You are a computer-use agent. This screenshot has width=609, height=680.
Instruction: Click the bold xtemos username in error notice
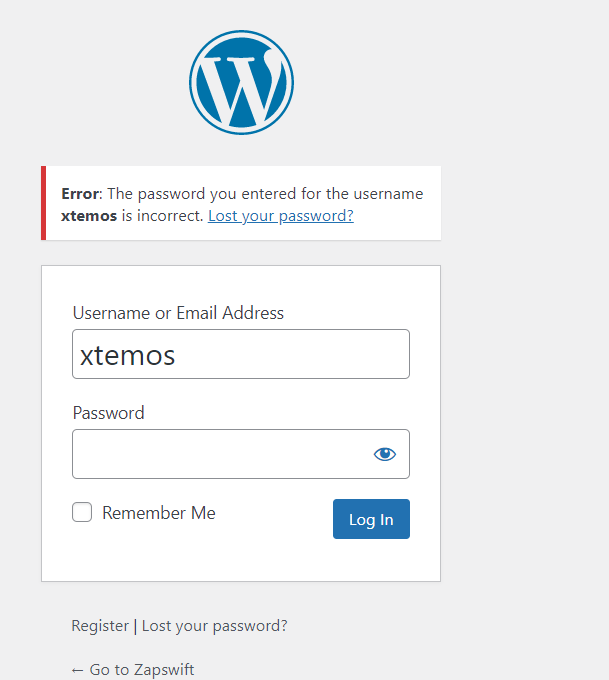89,215
